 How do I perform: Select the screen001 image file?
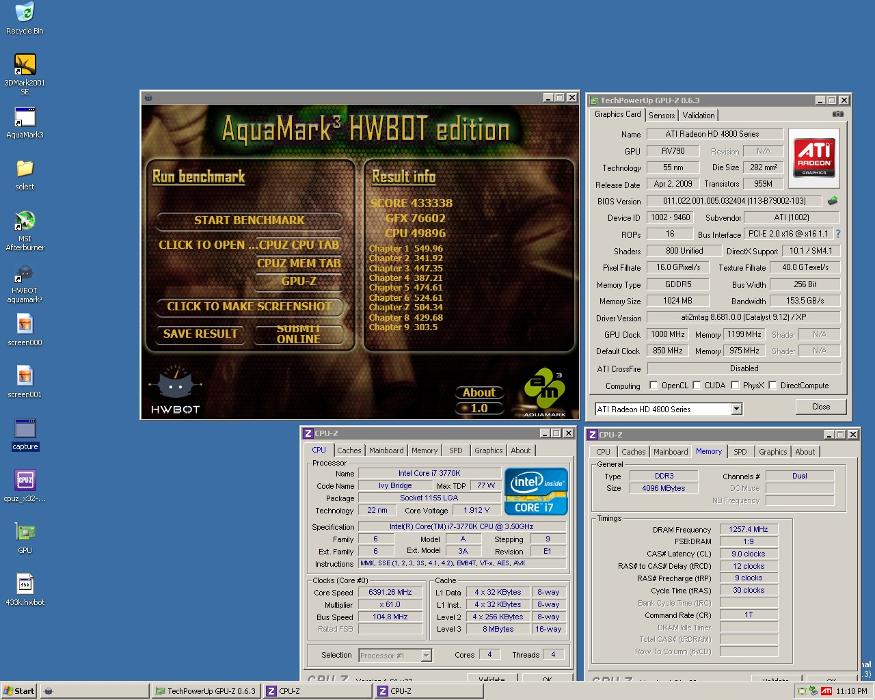(25, 381)
